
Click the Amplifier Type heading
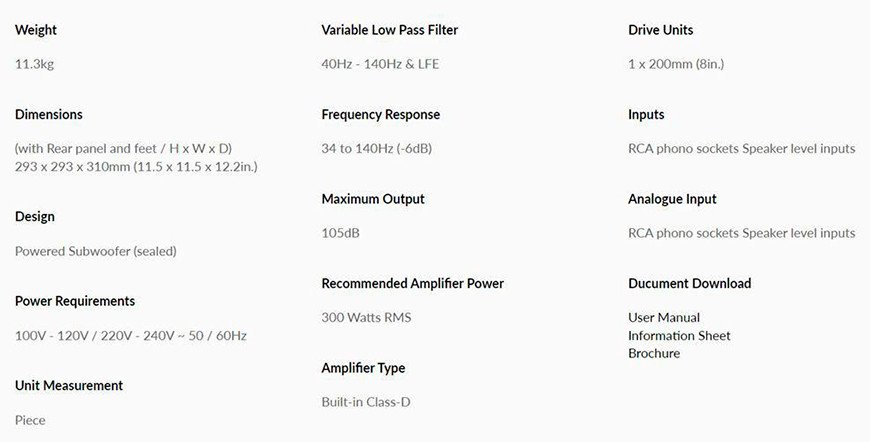coord(363,369)
